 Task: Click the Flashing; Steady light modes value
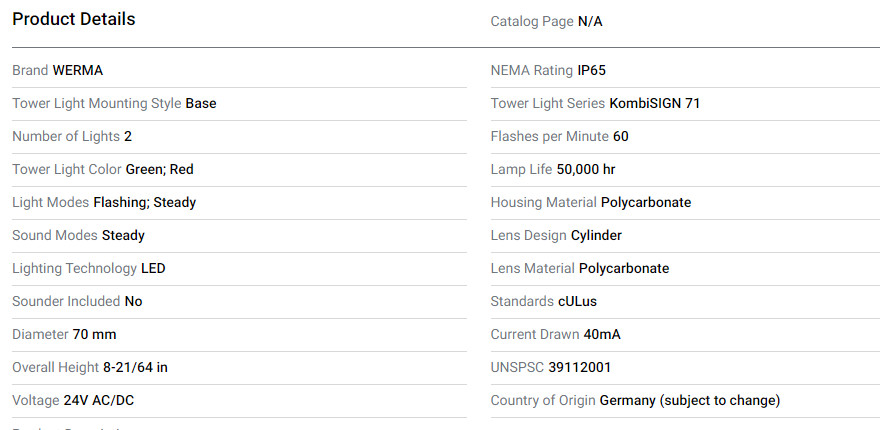tap(145, 202)
